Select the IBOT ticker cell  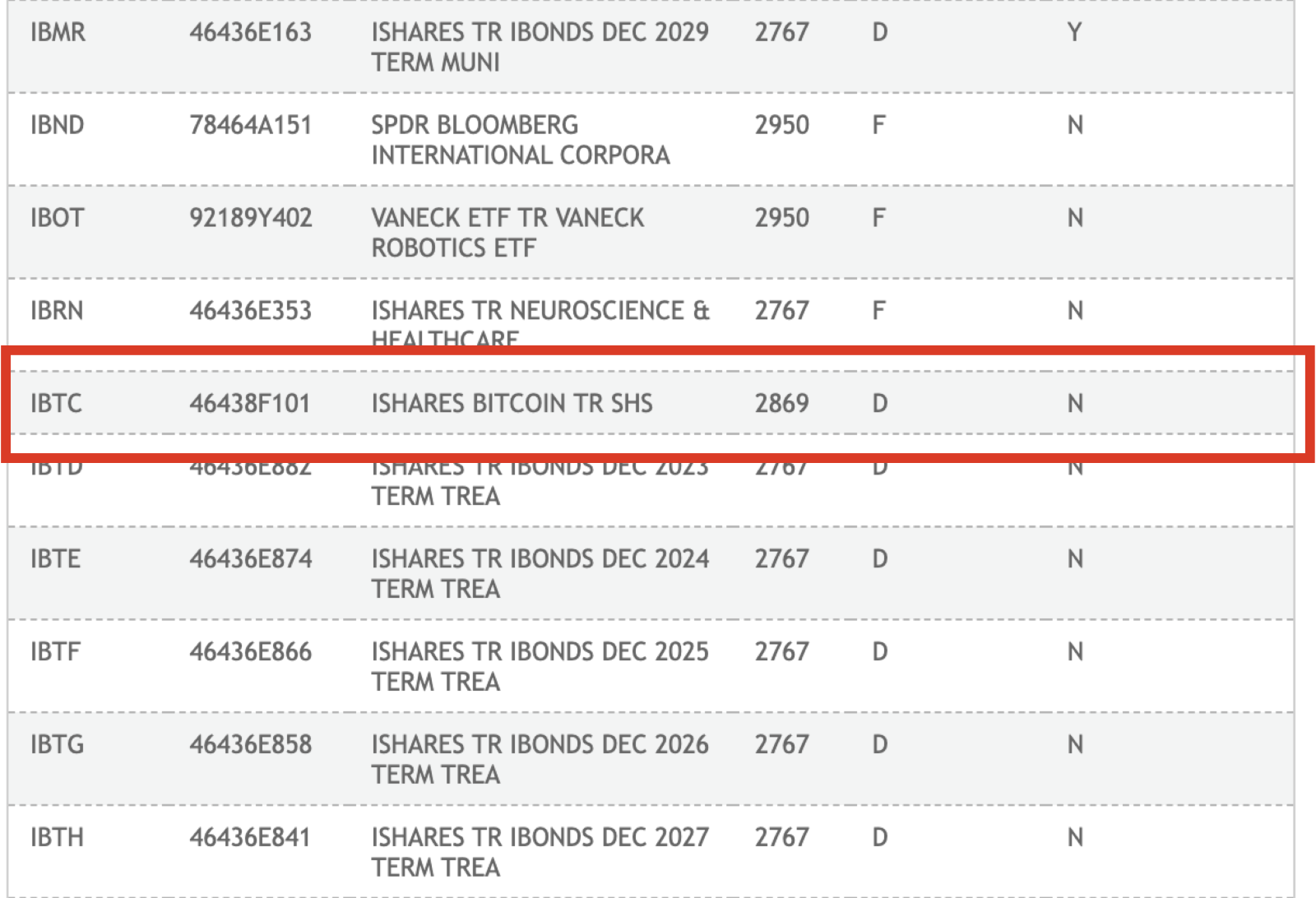coord(57,218)
